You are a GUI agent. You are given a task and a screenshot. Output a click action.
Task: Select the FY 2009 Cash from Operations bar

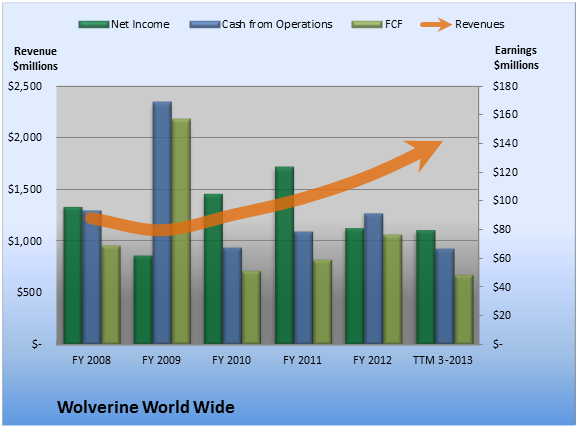tap(162, 223)
